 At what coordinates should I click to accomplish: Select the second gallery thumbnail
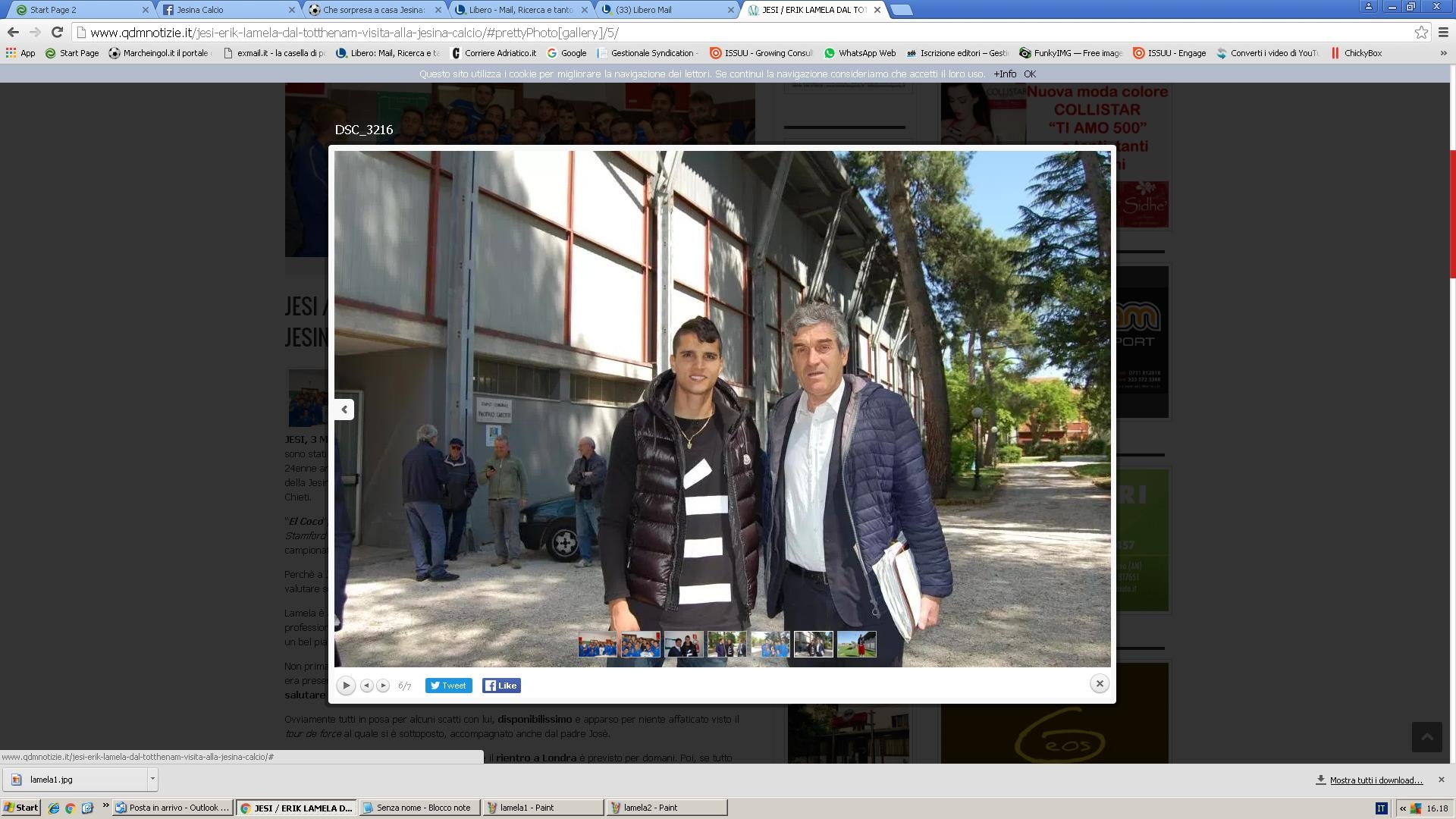click(x=640, y=645)
